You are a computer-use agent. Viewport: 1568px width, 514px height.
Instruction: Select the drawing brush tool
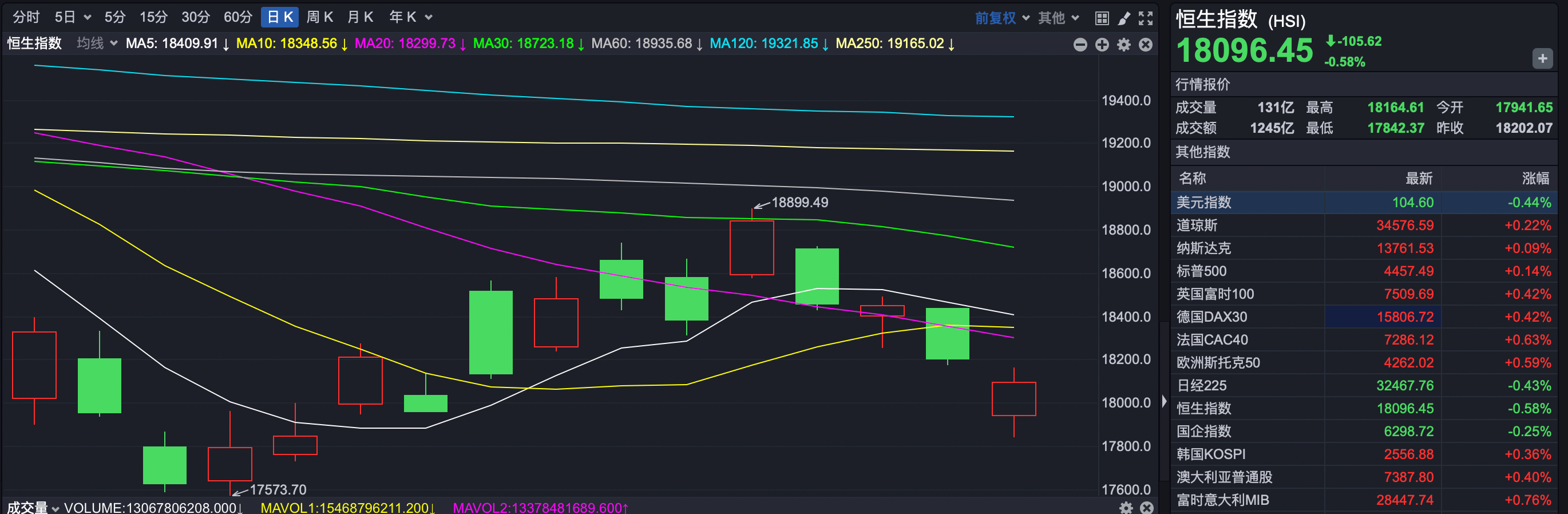[x=1124, y=18]
